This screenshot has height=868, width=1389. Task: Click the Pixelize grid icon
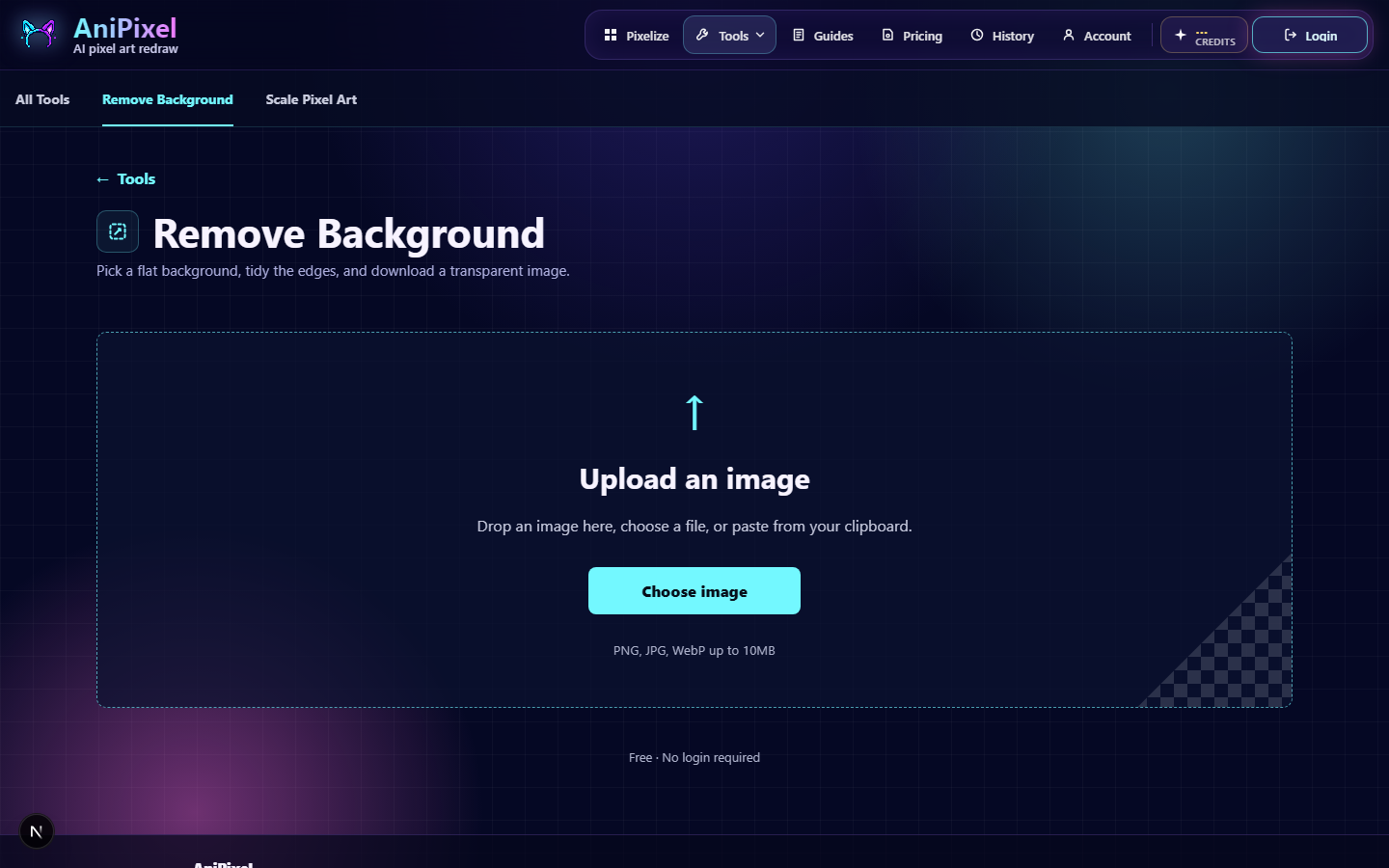tap(611, 35)
